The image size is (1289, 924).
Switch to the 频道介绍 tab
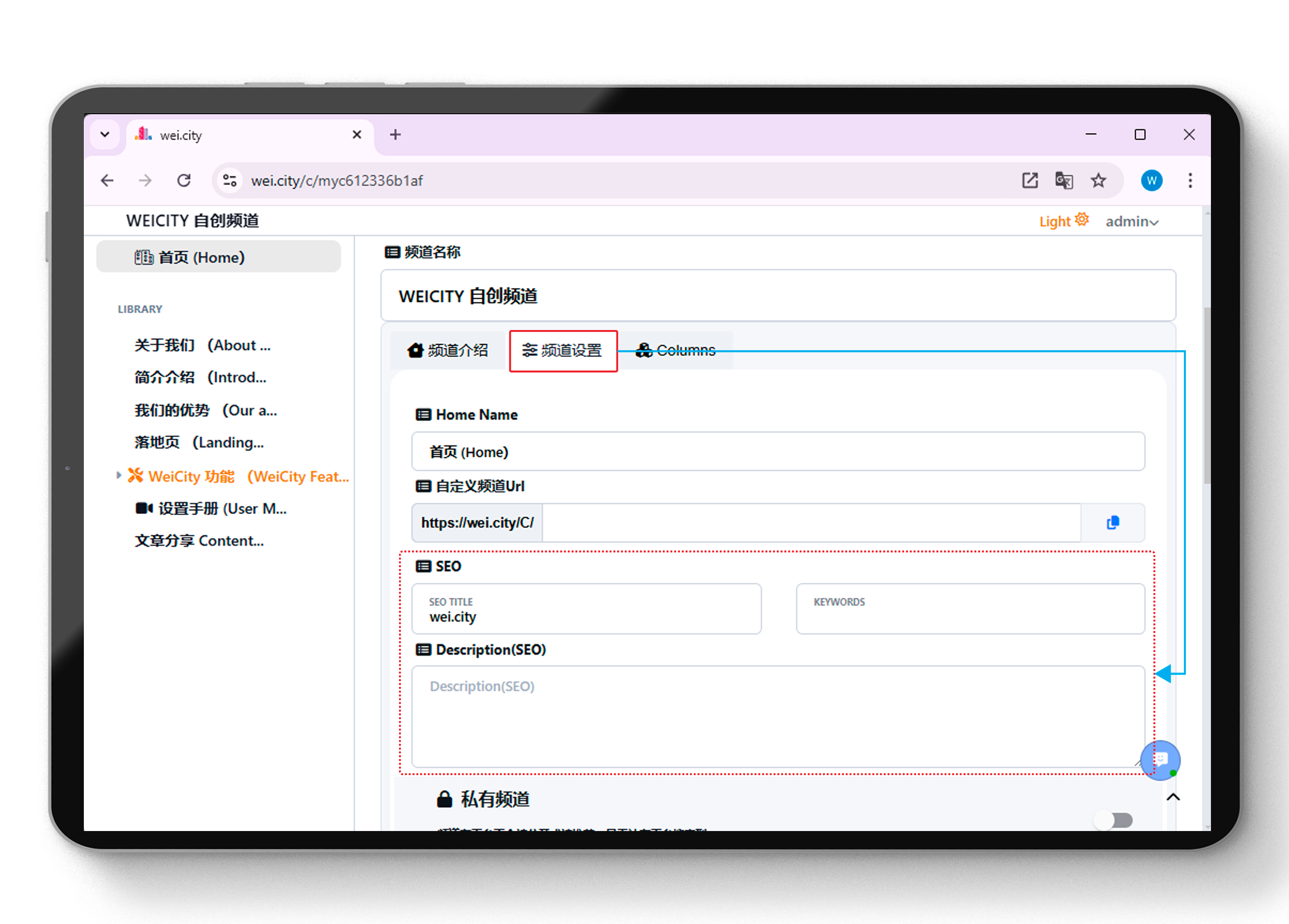448,350
